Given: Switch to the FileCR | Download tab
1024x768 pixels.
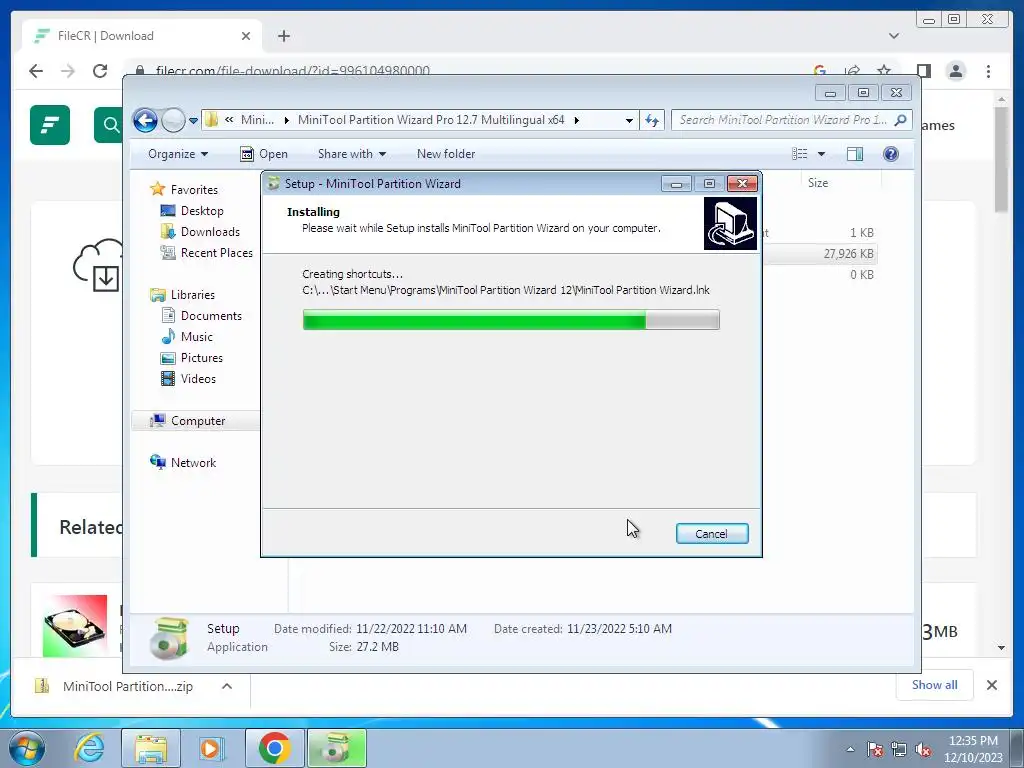Looking at the screenshot, I should (x=142, y=36).
